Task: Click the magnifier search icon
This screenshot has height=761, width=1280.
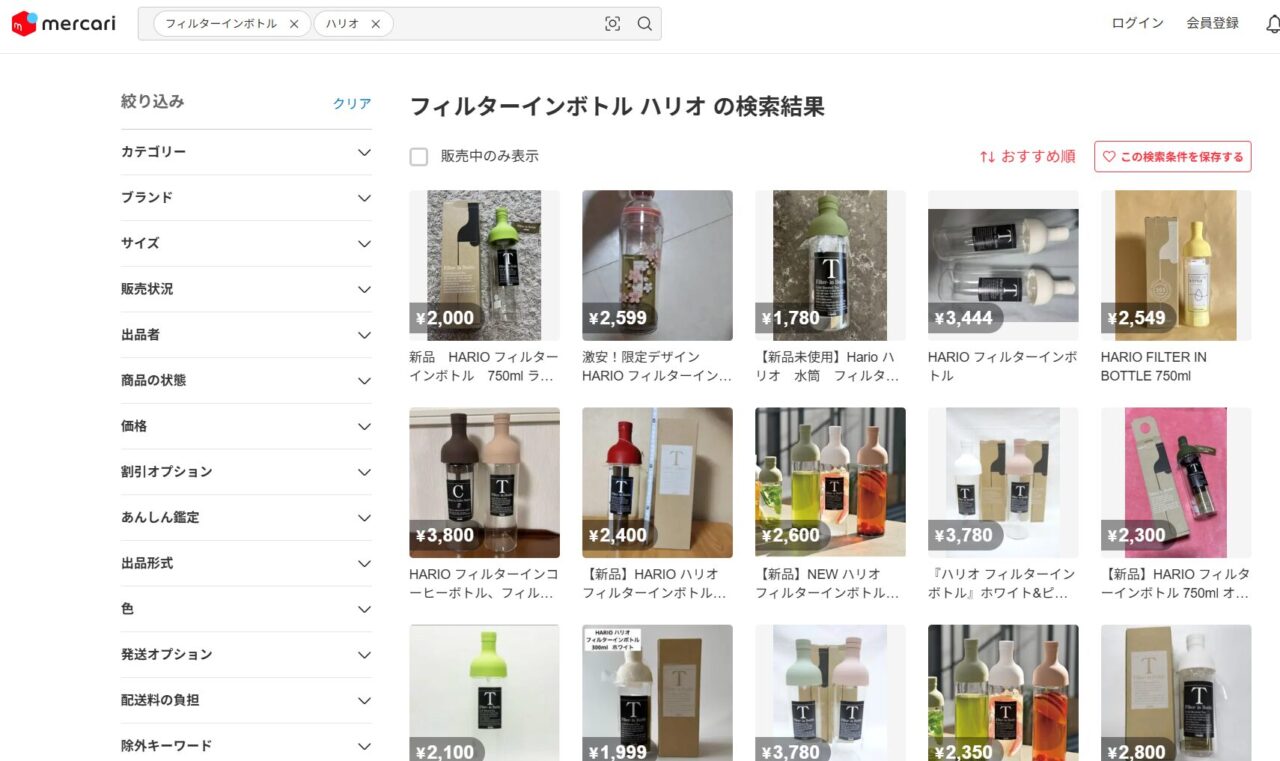Action: pos(645,24)
